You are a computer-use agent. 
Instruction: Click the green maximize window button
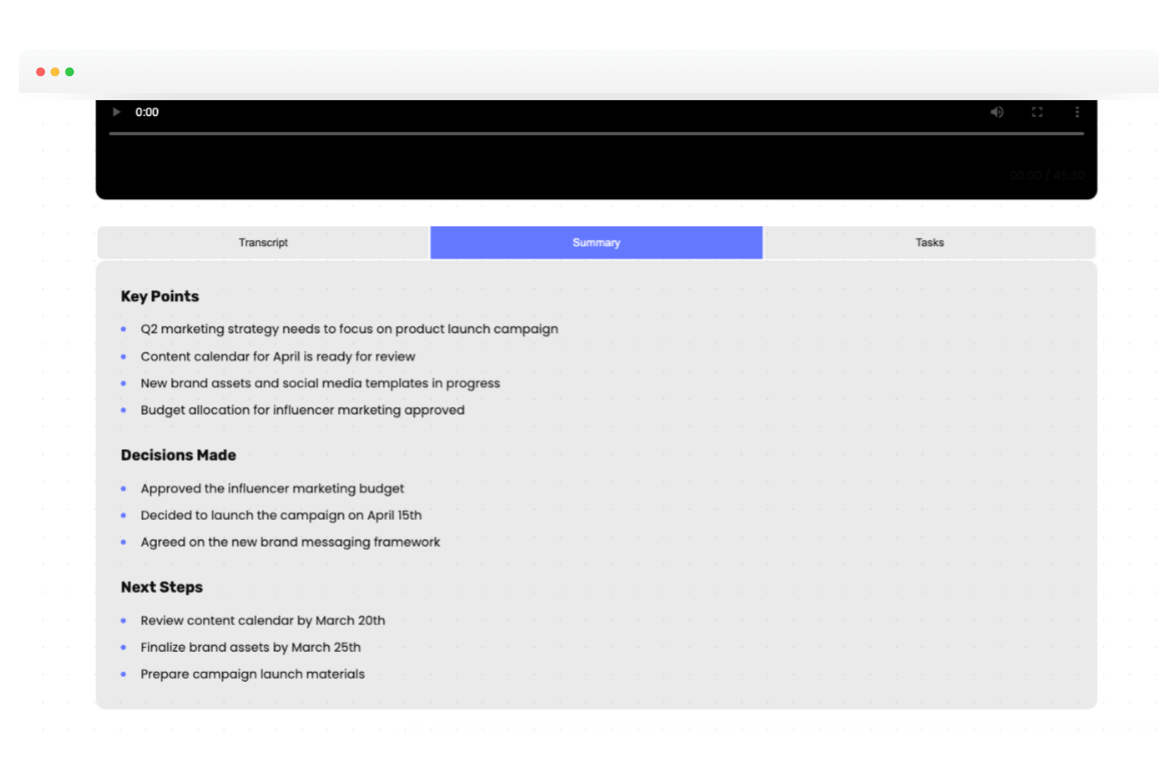[x=70, y=72]
